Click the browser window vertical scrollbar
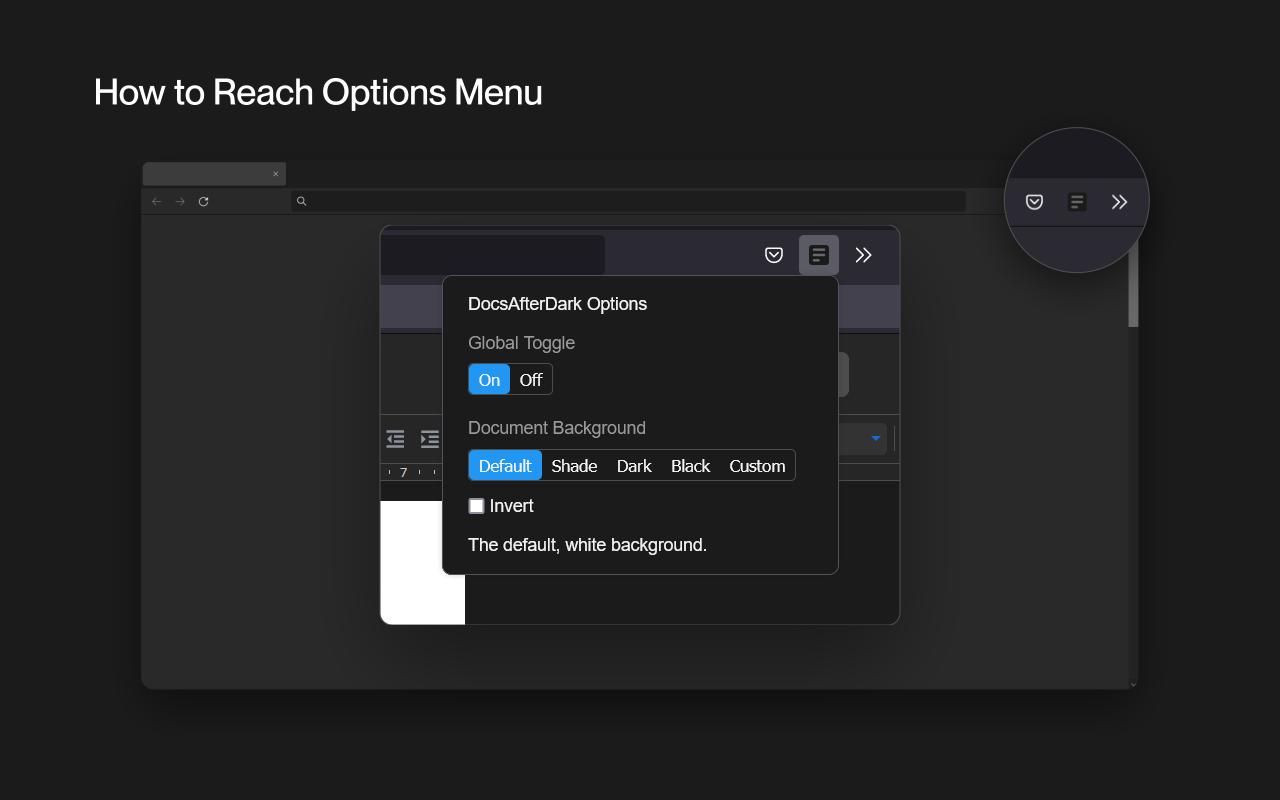 1133,283
